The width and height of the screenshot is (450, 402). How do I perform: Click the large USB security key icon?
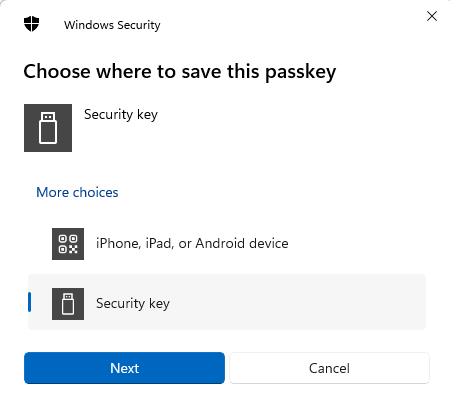(48, 128)
